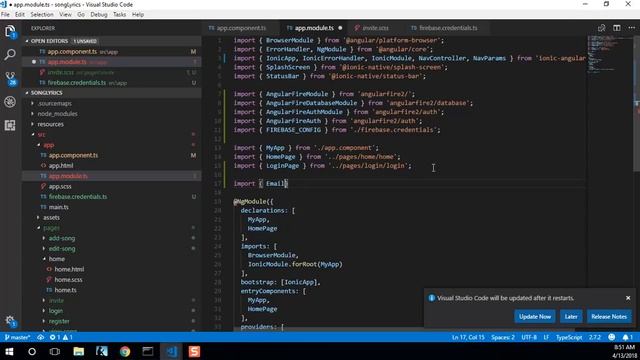Open the Selection menu
Viewport: 640px width, 360px height.
click(x=42, y=14)
